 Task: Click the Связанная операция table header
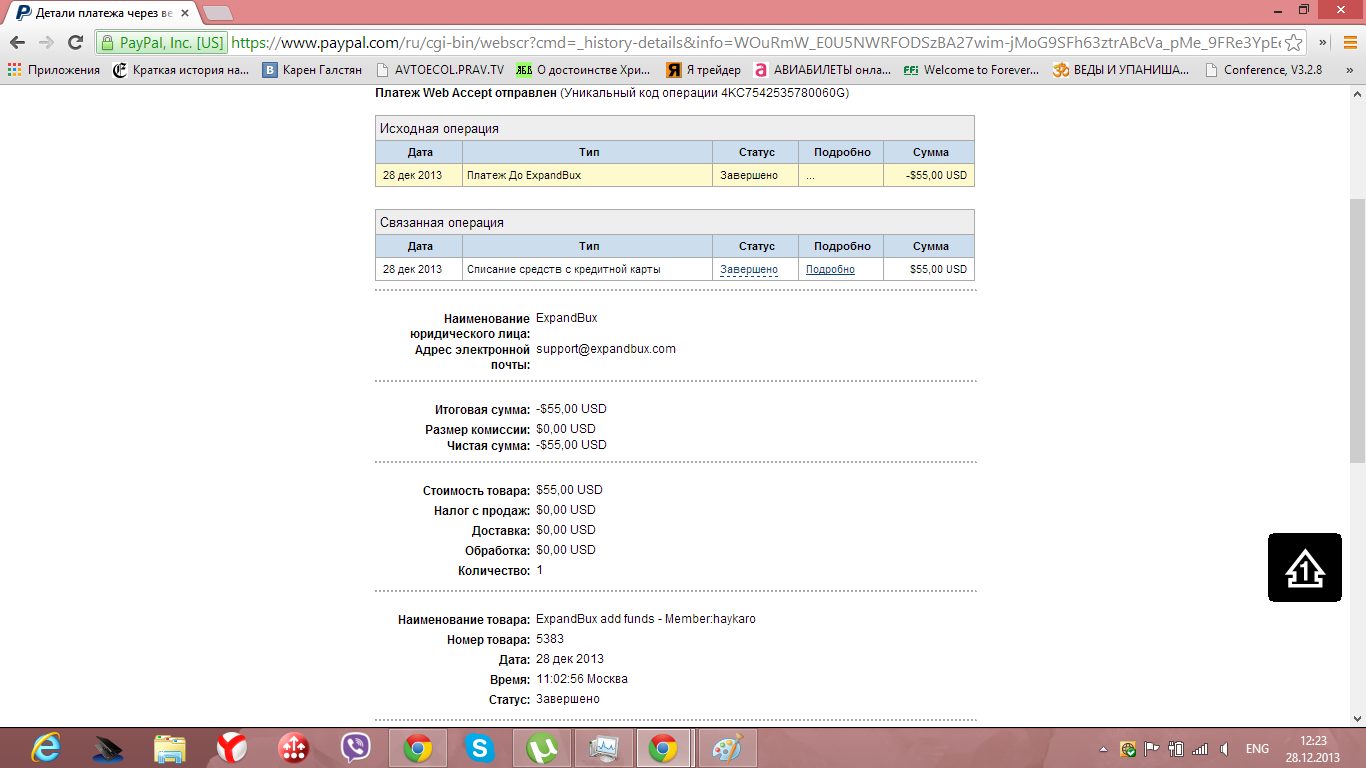tap(675, 222)
